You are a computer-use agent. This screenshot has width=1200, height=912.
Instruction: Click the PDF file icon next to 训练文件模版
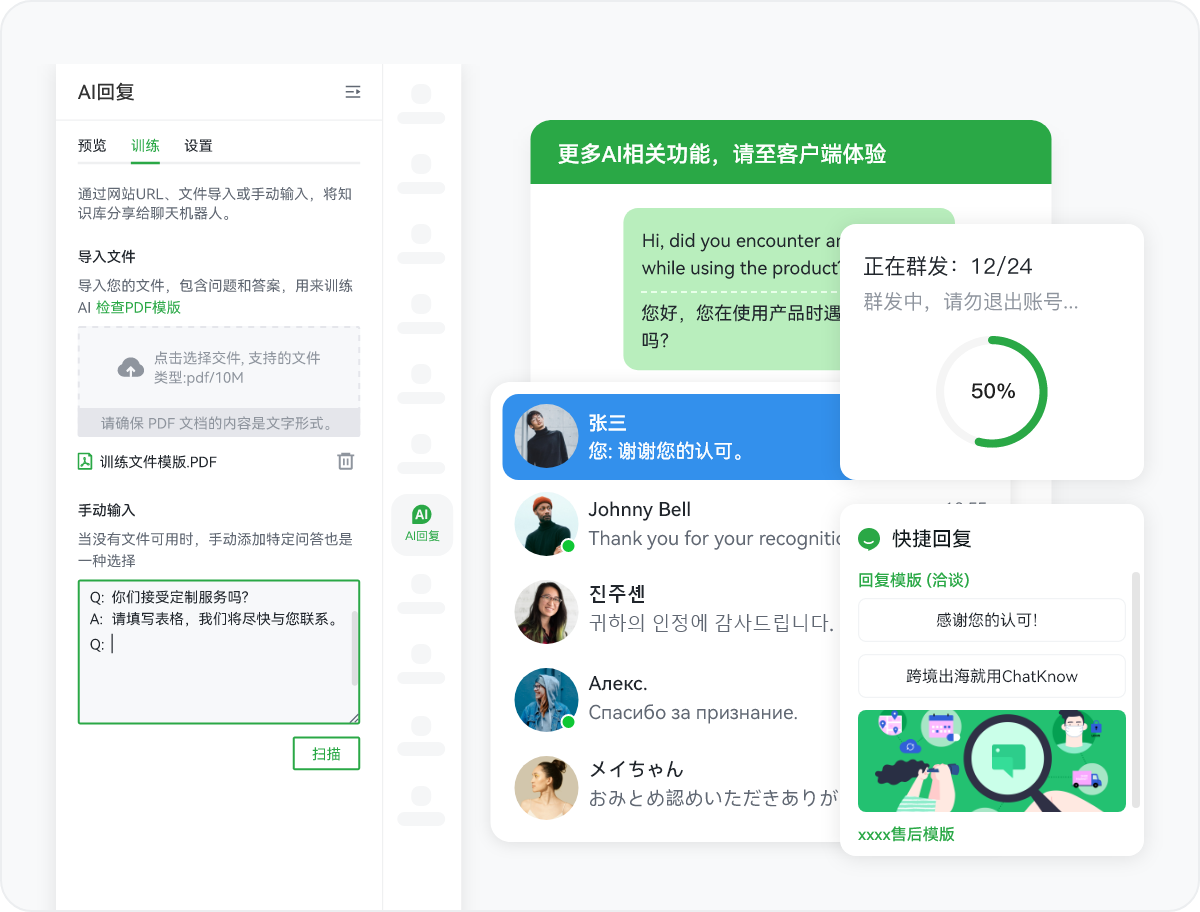pyautogui.click(x=85, y=461)
